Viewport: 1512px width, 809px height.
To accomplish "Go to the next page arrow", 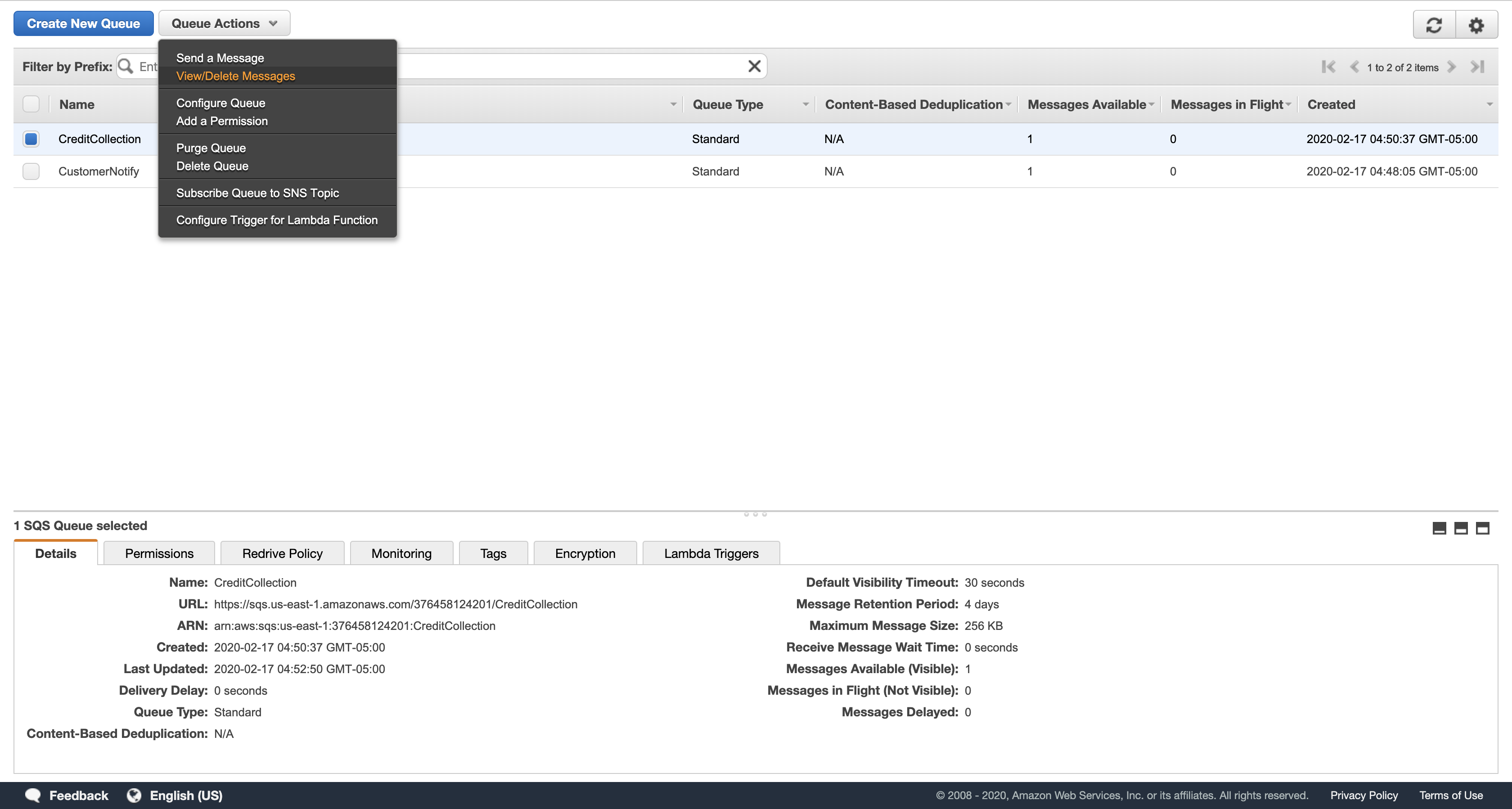I will pos(1452,67).
